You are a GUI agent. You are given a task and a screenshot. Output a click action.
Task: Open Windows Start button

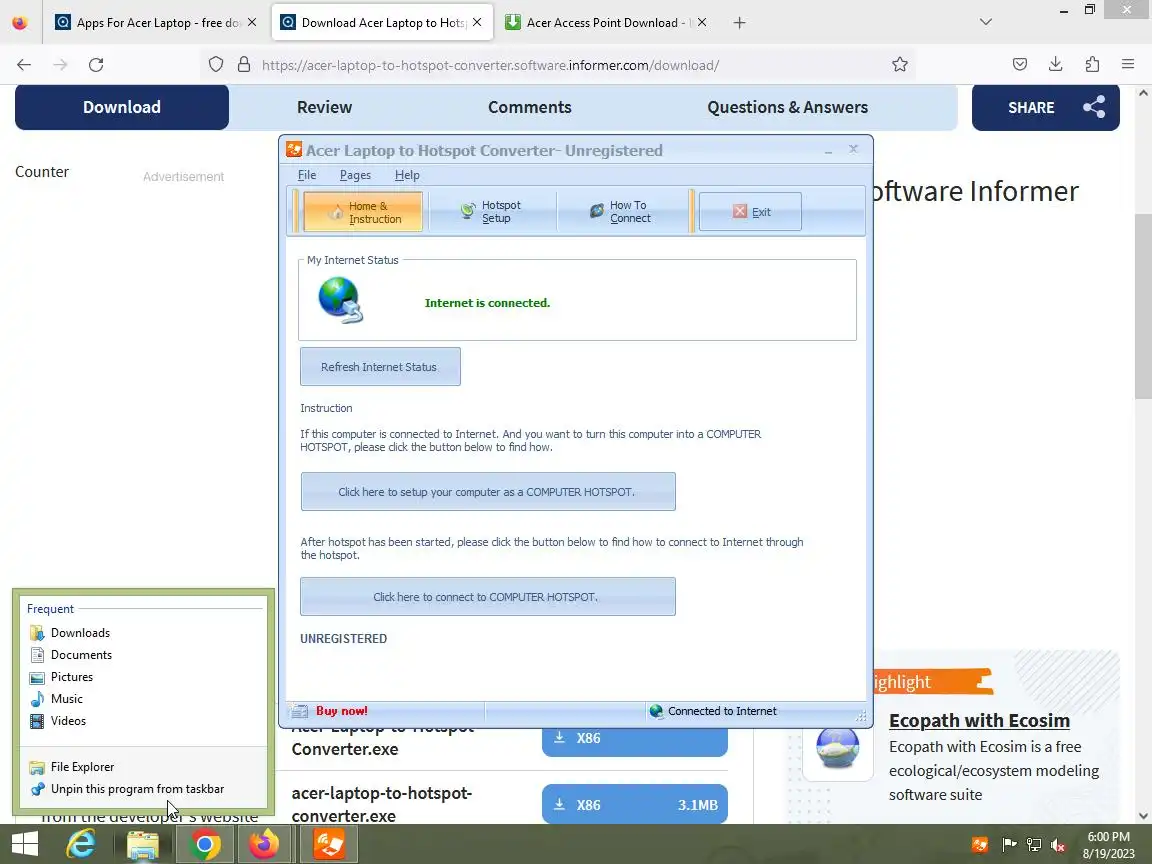coord(24,843)
